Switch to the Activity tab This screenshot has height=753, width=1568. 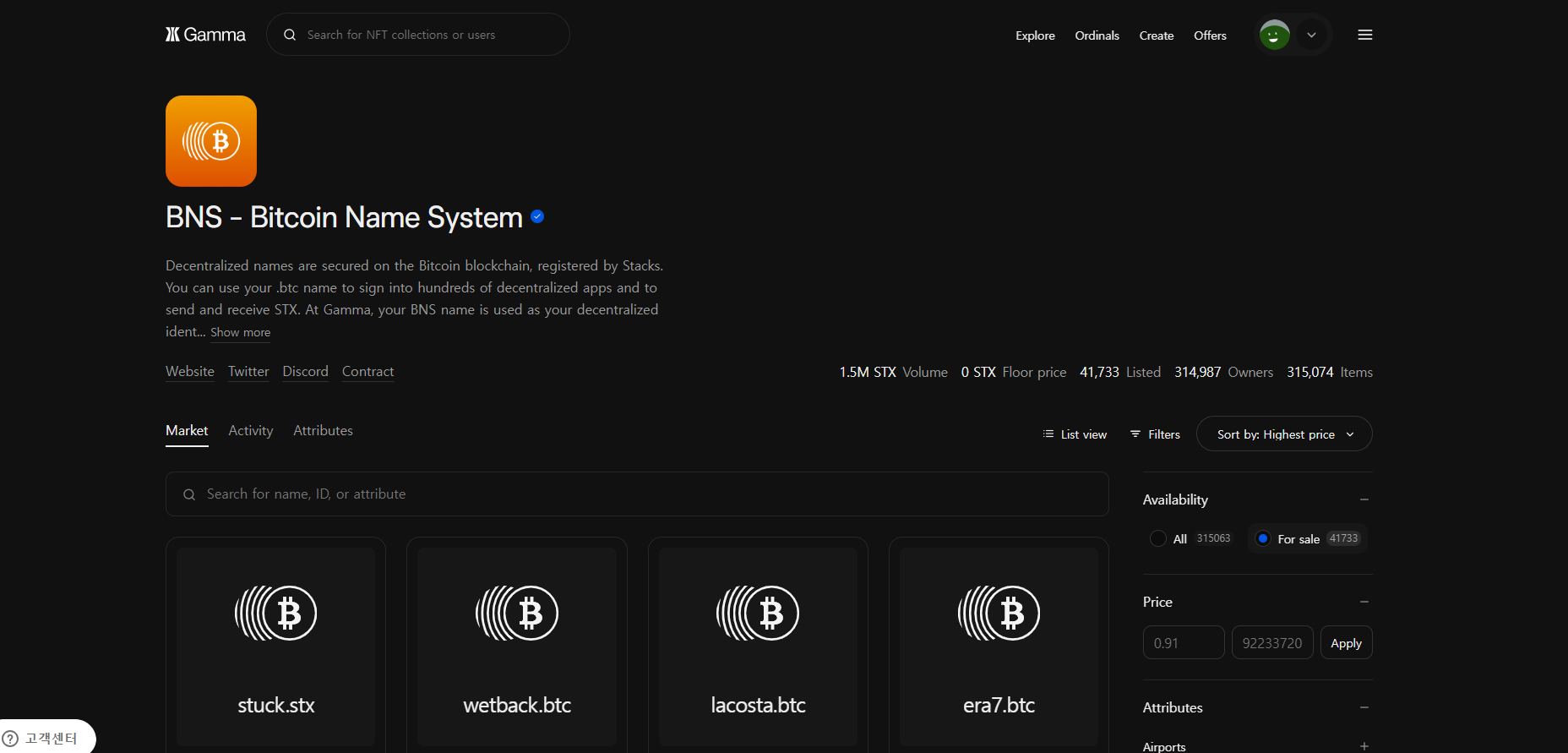point(251,431)
